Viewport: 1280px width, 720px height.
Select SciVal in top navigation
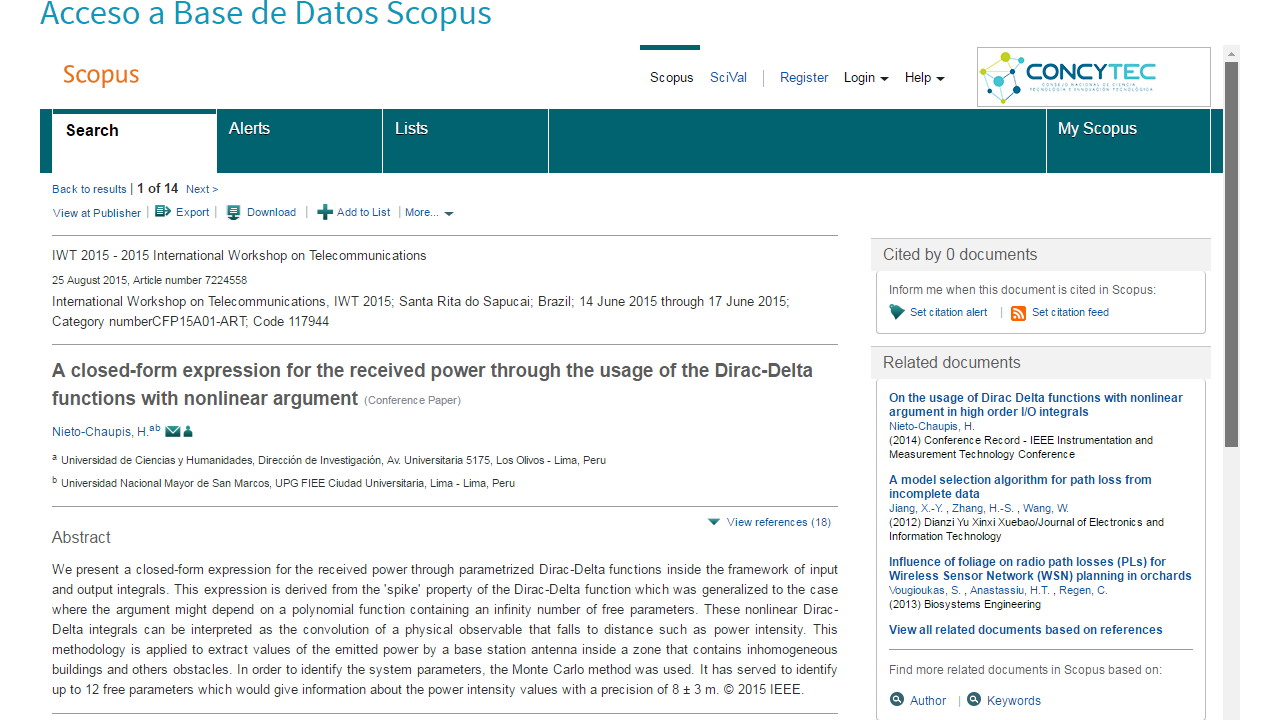[728, 78]
